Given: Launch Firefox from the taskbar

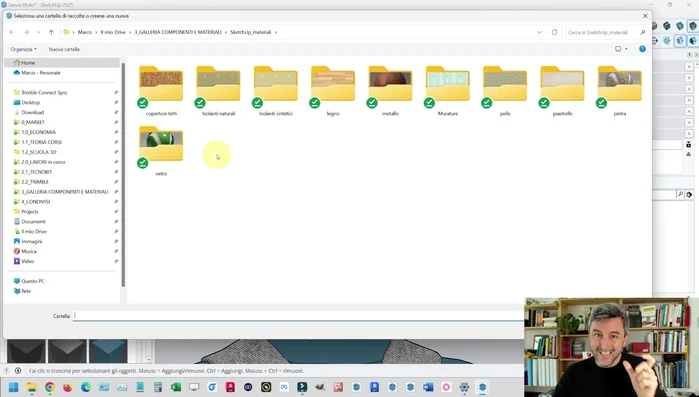Looking at the screenshot, I should [x=68, y=387].
